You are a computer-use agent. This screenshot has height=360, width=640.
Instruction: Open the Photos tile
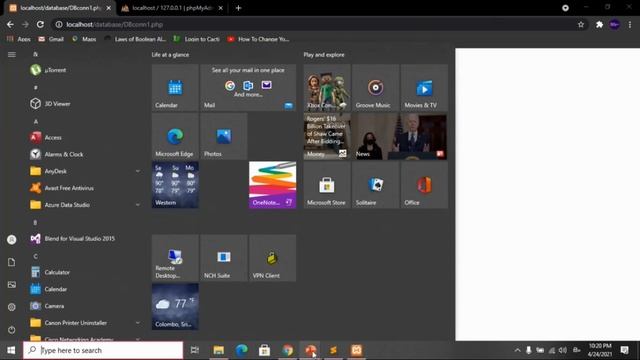coord(224,136)
